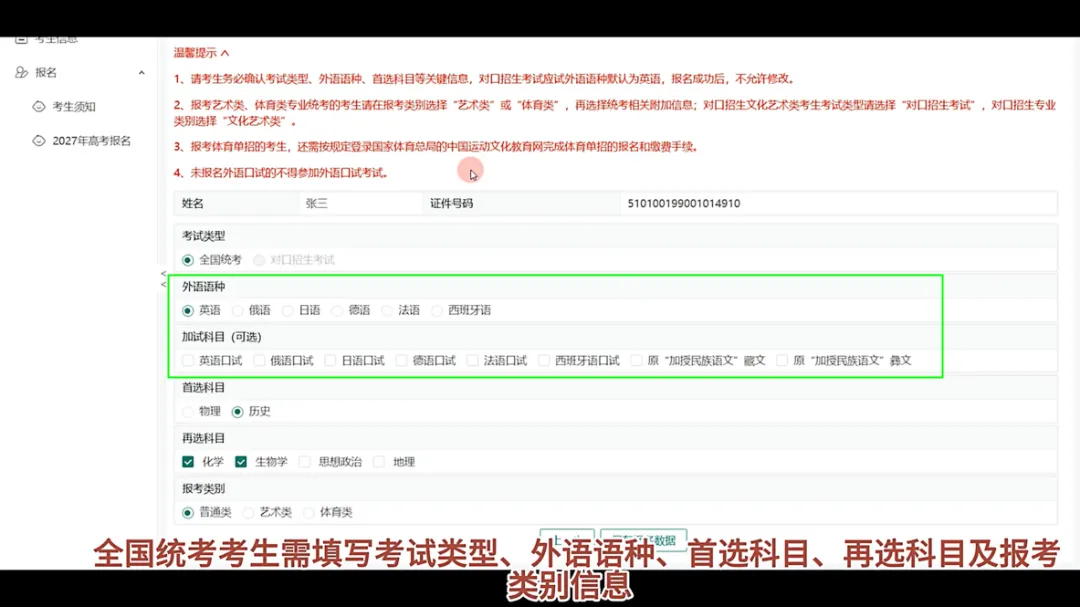Click the 首选科目 section label
The image size is (1080, 607).
(x=203, y=387)
